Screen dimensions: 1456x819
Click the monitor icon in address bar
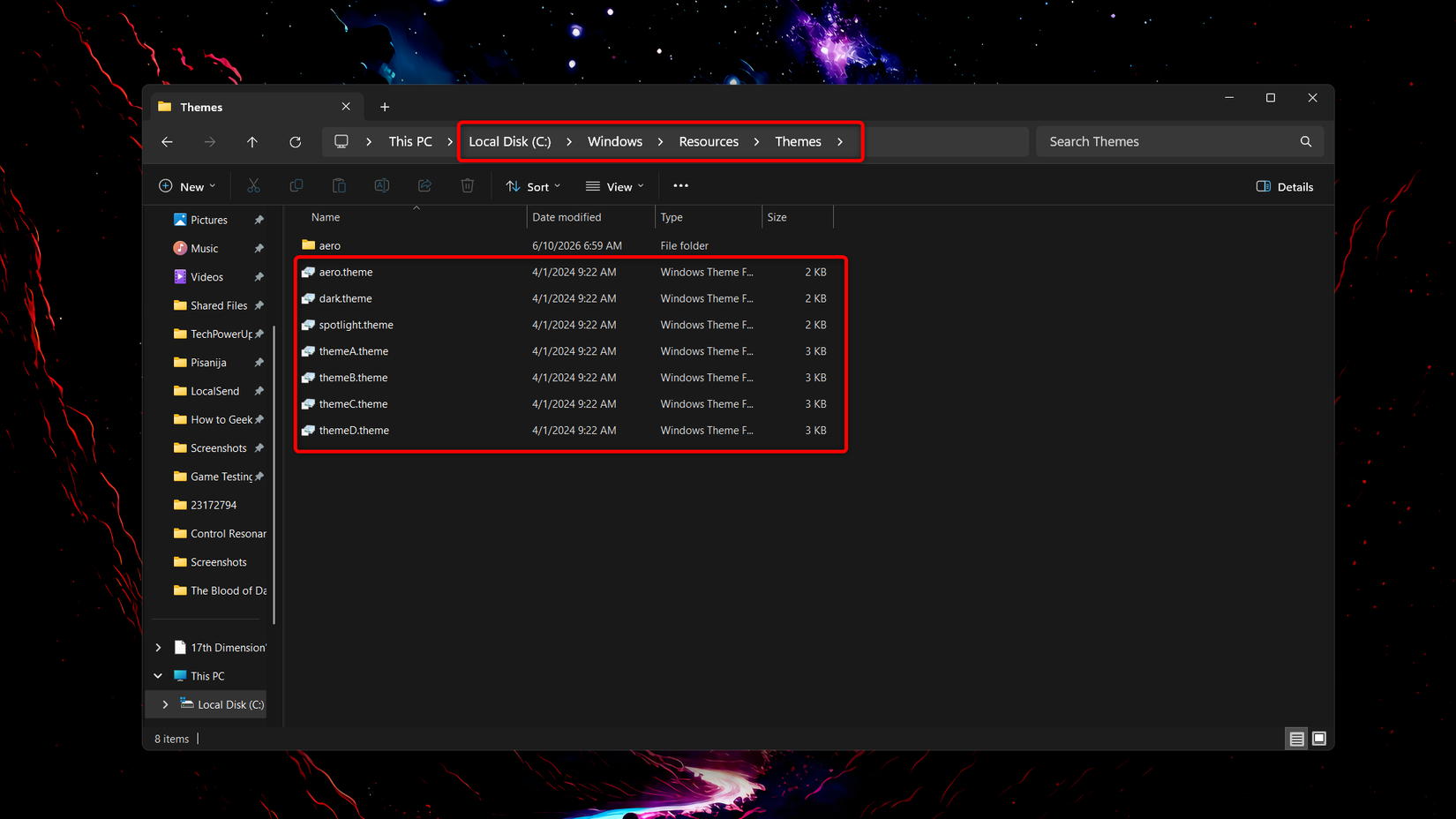(341, 142)
